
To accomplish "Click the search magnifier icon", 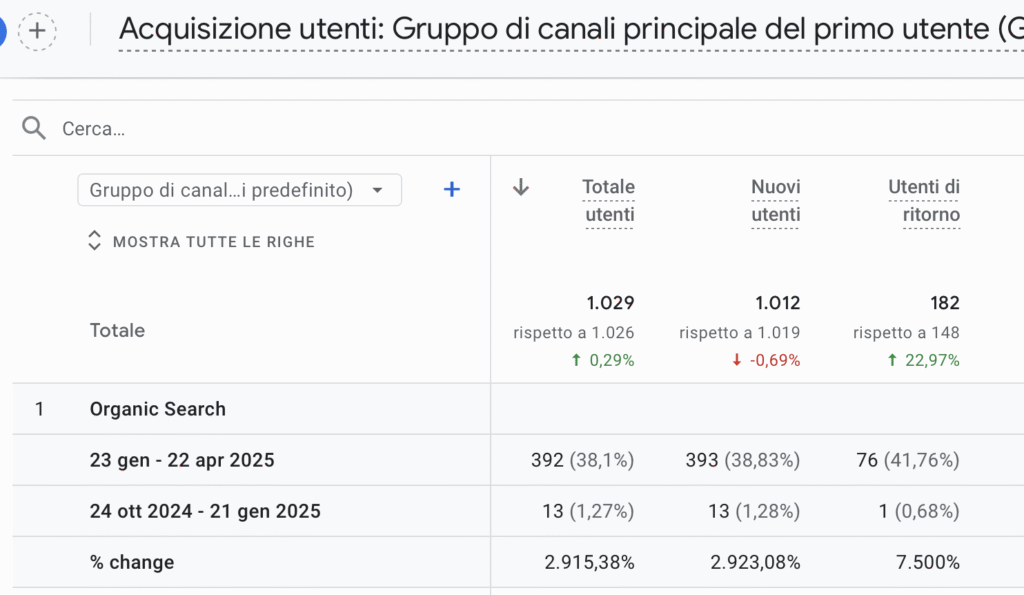I will point(34,128).
